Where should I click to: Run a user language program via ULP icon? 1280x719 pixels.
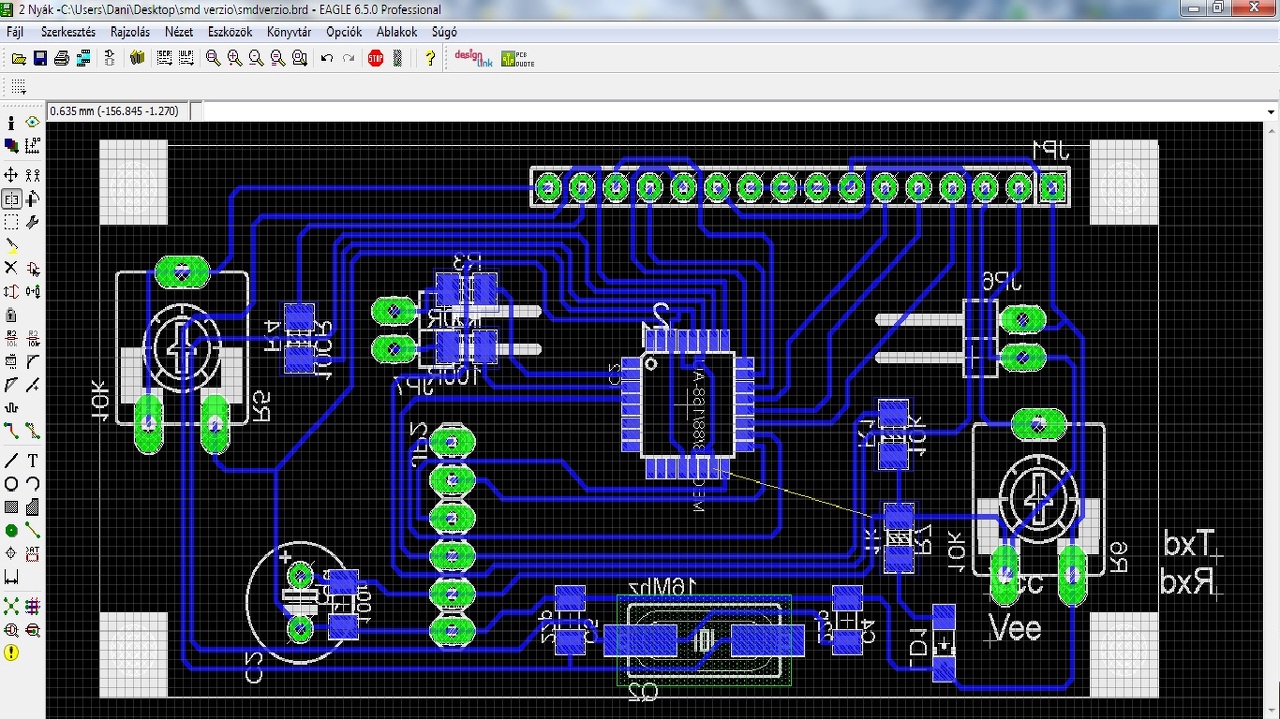point(186,59)
